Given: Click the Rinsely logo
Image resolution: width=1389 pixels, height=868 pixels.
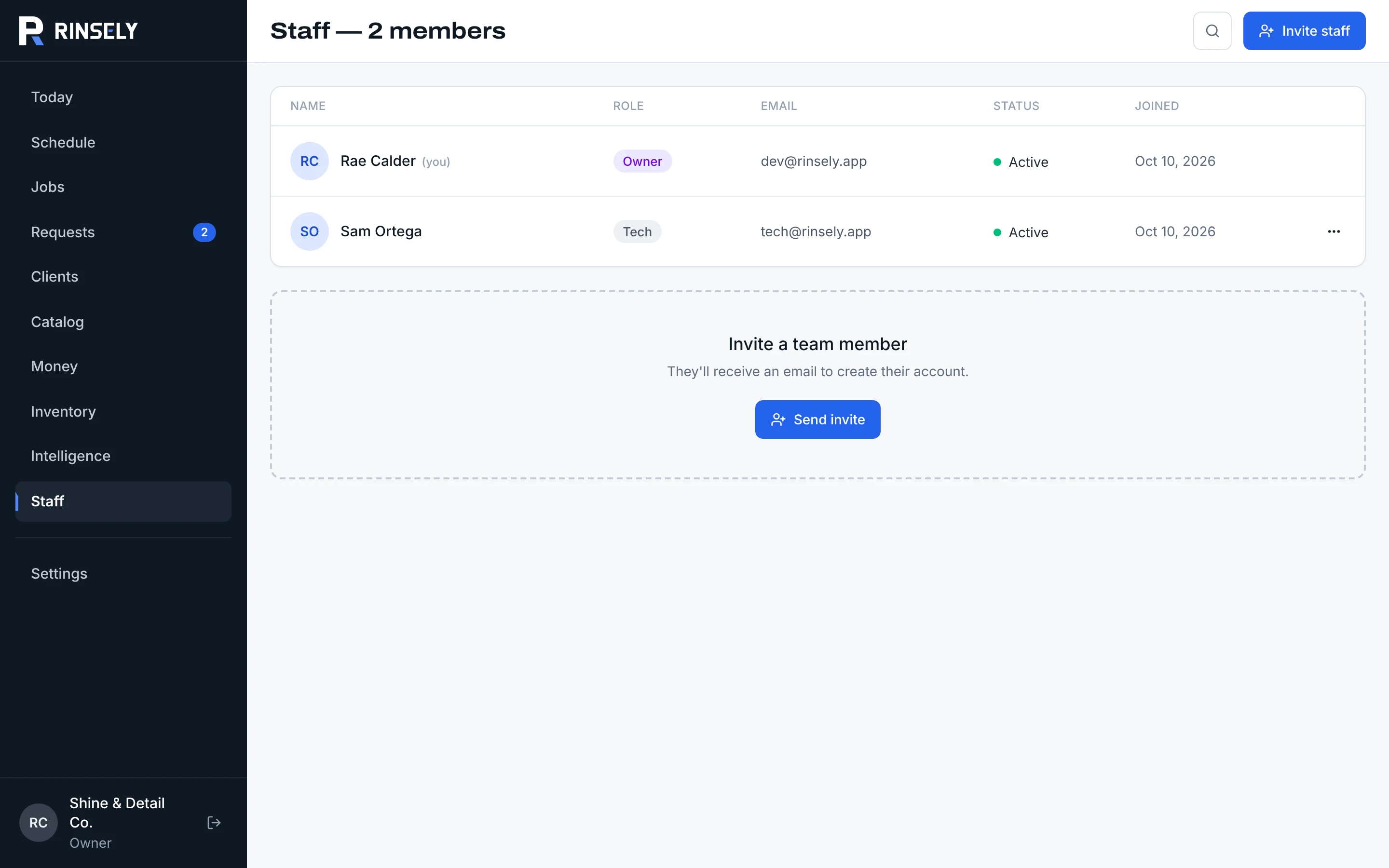Looking at the screenshot, I should [x=78, y=31].
